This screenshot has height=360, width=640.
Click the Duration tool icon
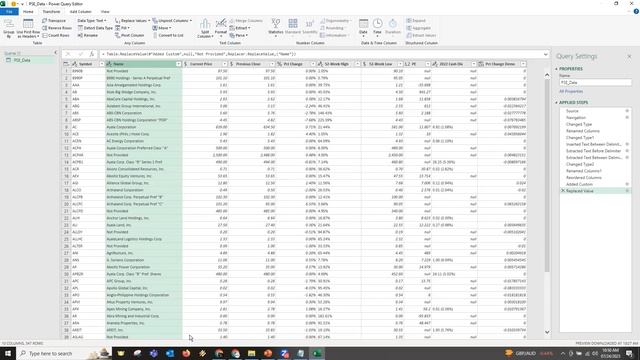click(393, 27)
